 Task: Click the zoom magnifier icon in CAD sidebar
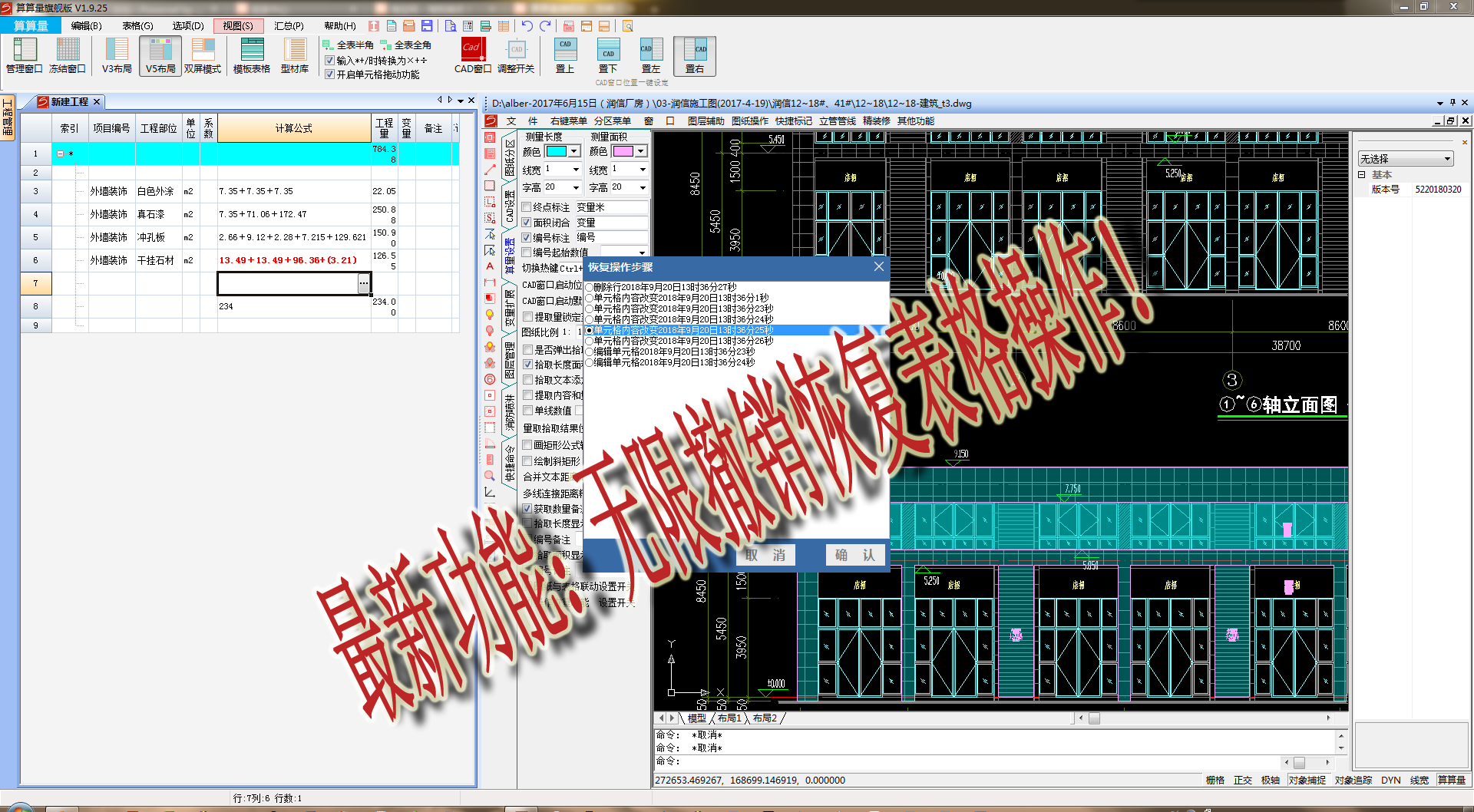[490, 476]
